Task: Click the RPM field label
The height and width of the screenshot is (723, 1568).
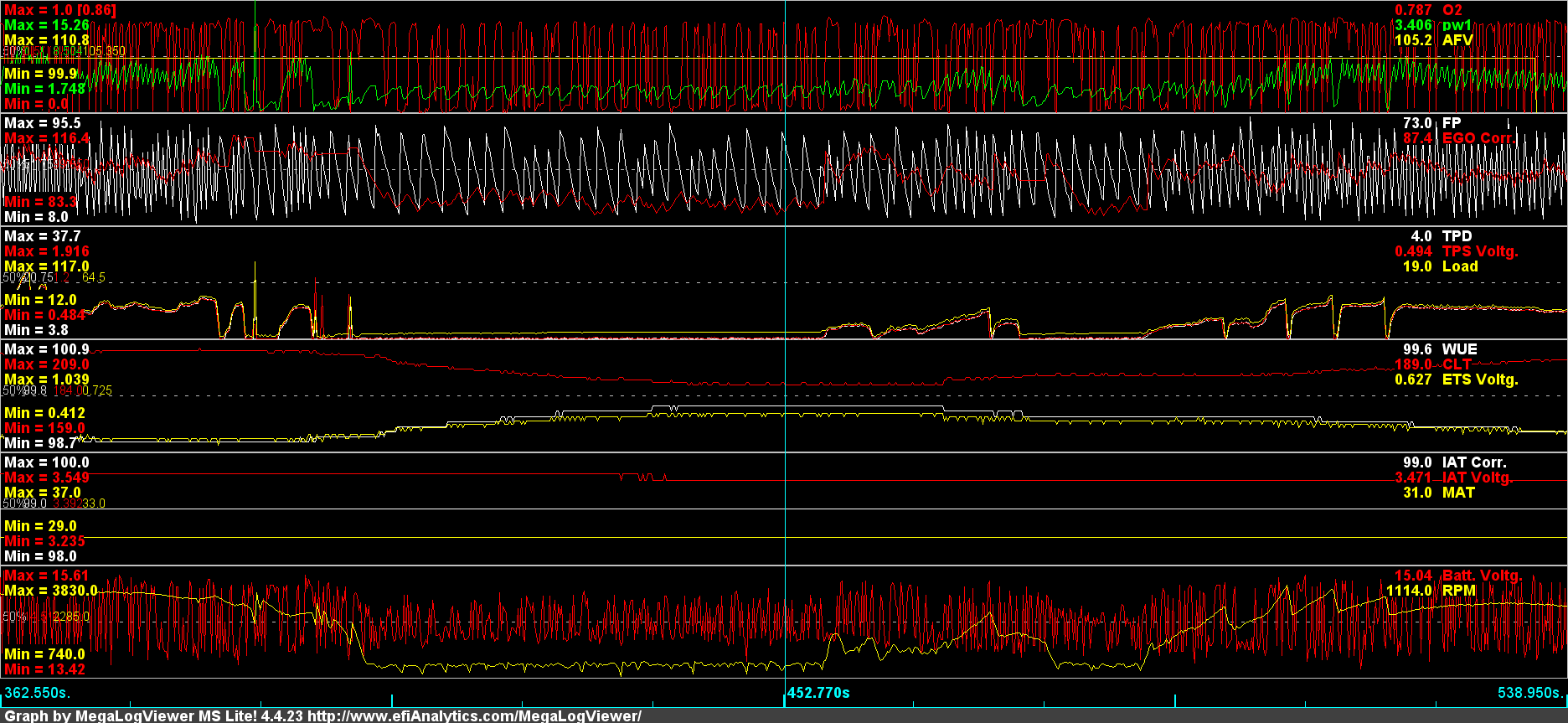Action: (x=1459, y=591)
